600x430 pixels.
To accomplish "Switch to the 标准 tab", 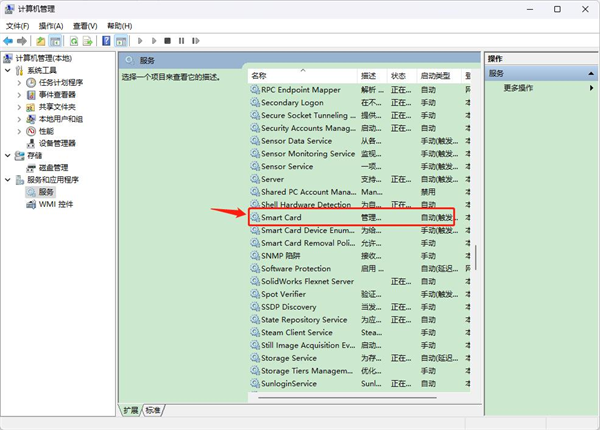I will click(x=153, y=410).
